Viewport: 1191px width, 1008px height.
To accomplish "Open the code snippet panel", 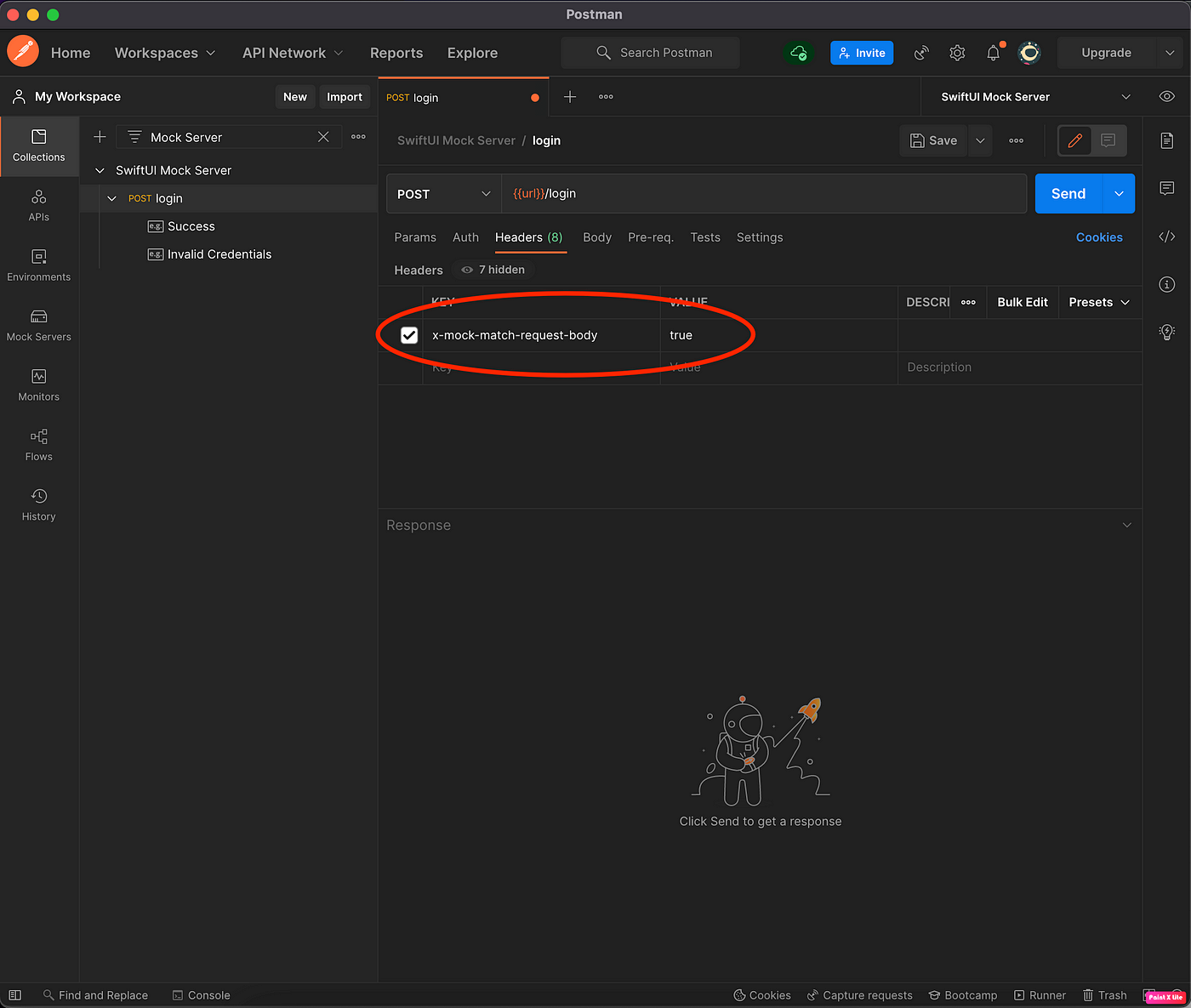I will [x=1167, y=236].
